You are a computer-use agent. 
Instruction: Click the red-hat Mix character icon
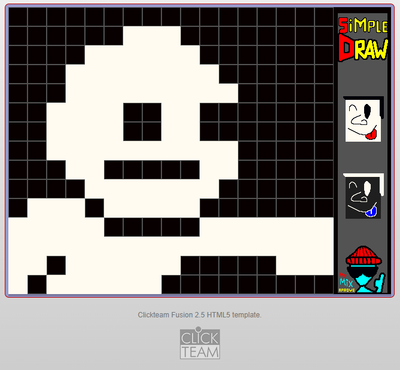click(x=363, y=270)
